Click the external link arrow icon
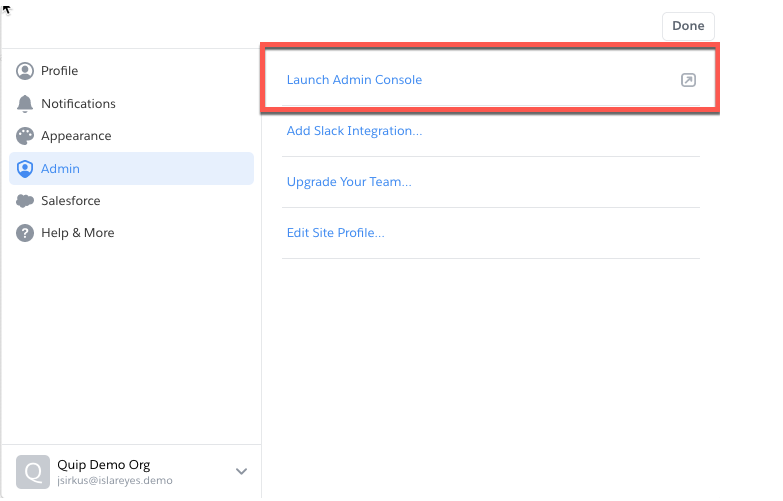783x501 pixels. click(x=688, y=80)
